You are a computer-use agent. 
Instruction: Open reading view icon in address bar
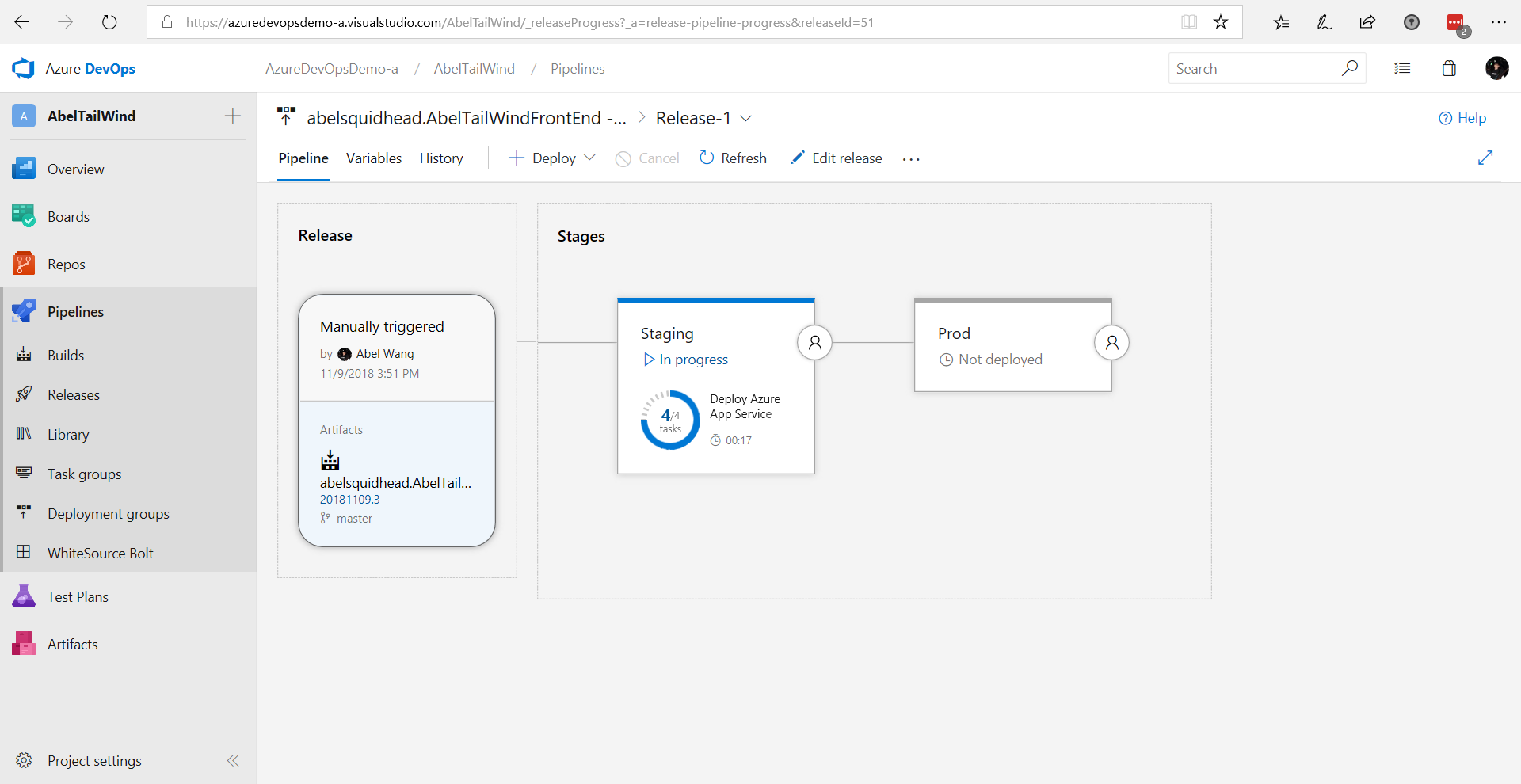pyautogui.click(x=1189, y=22)
